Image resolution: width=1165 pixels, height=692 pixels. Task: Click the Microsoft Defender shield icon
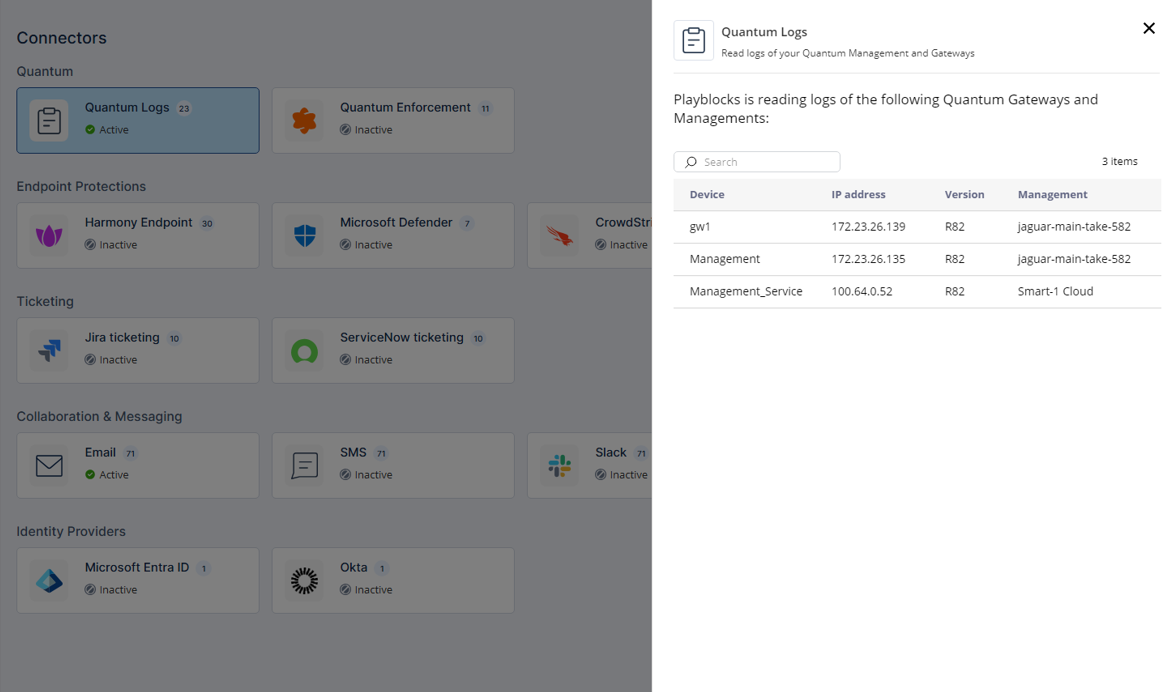(x=305, y=236)
